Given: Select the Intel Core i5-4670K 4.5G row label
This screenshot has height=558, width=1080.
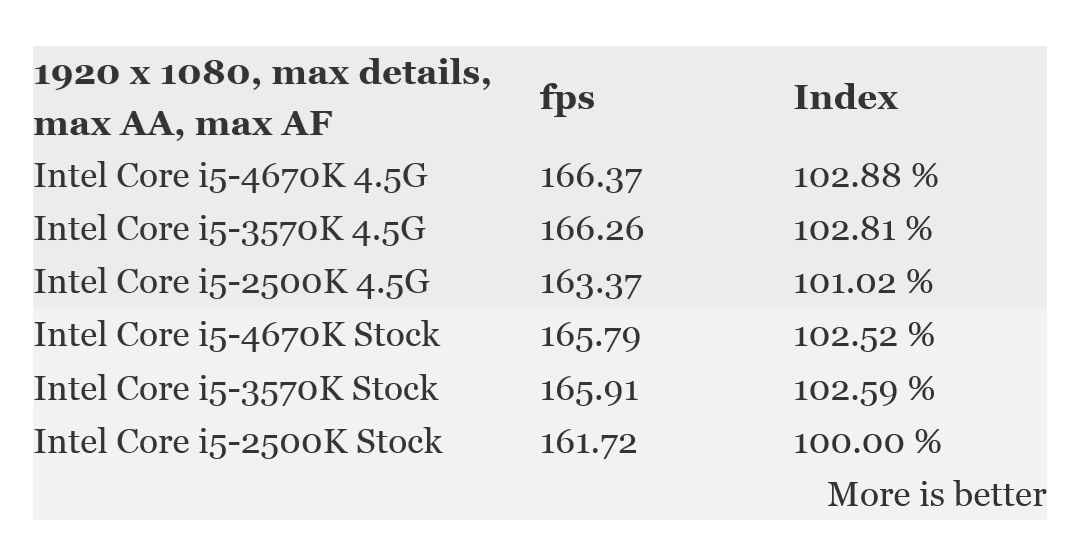Looking at the screenshot, I should [230, 176].
